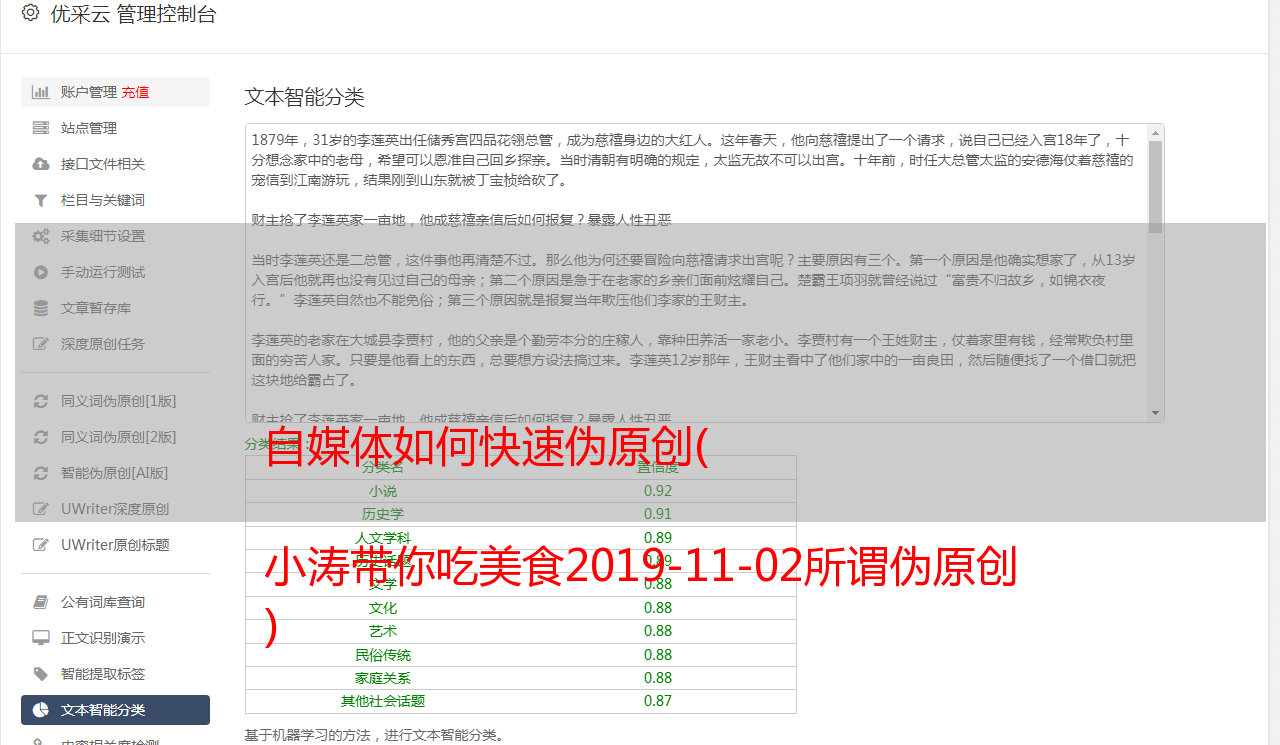Click the 0.87 confidence value
Viewport: 1280px width, 745px height.
coord(658,701)
